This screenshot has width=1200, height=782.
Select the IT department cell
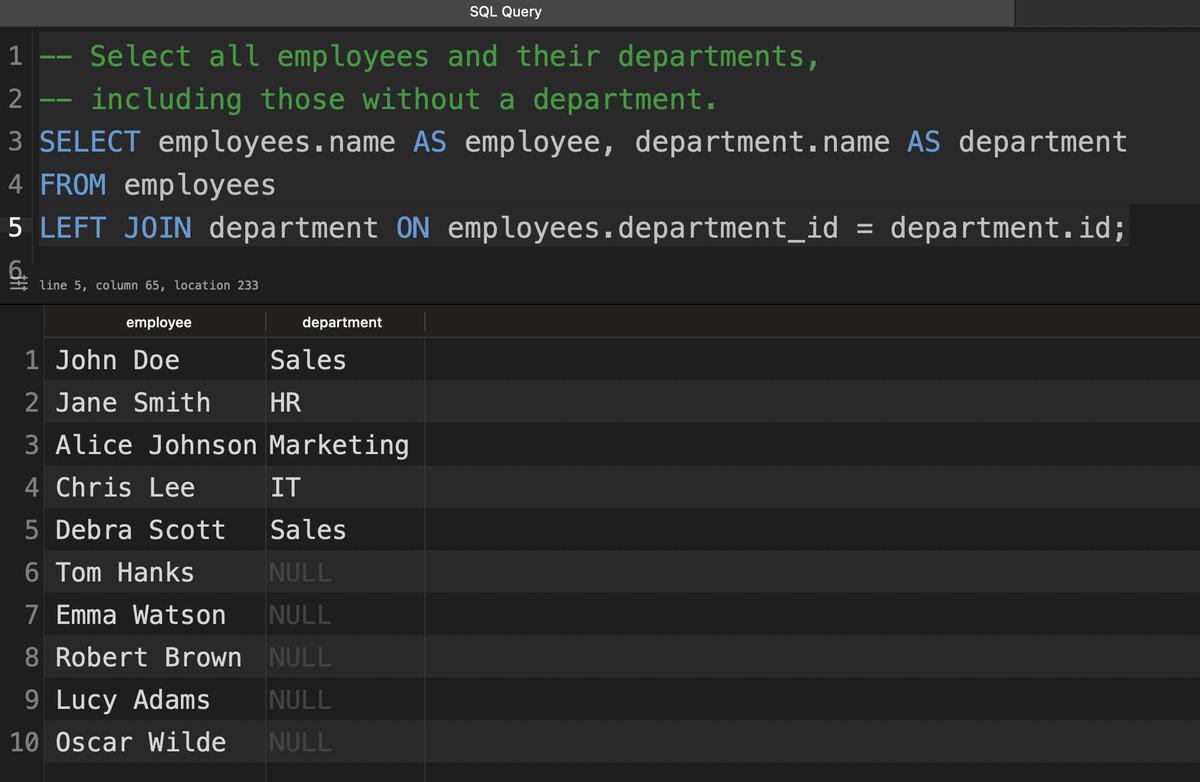[346, 487]
